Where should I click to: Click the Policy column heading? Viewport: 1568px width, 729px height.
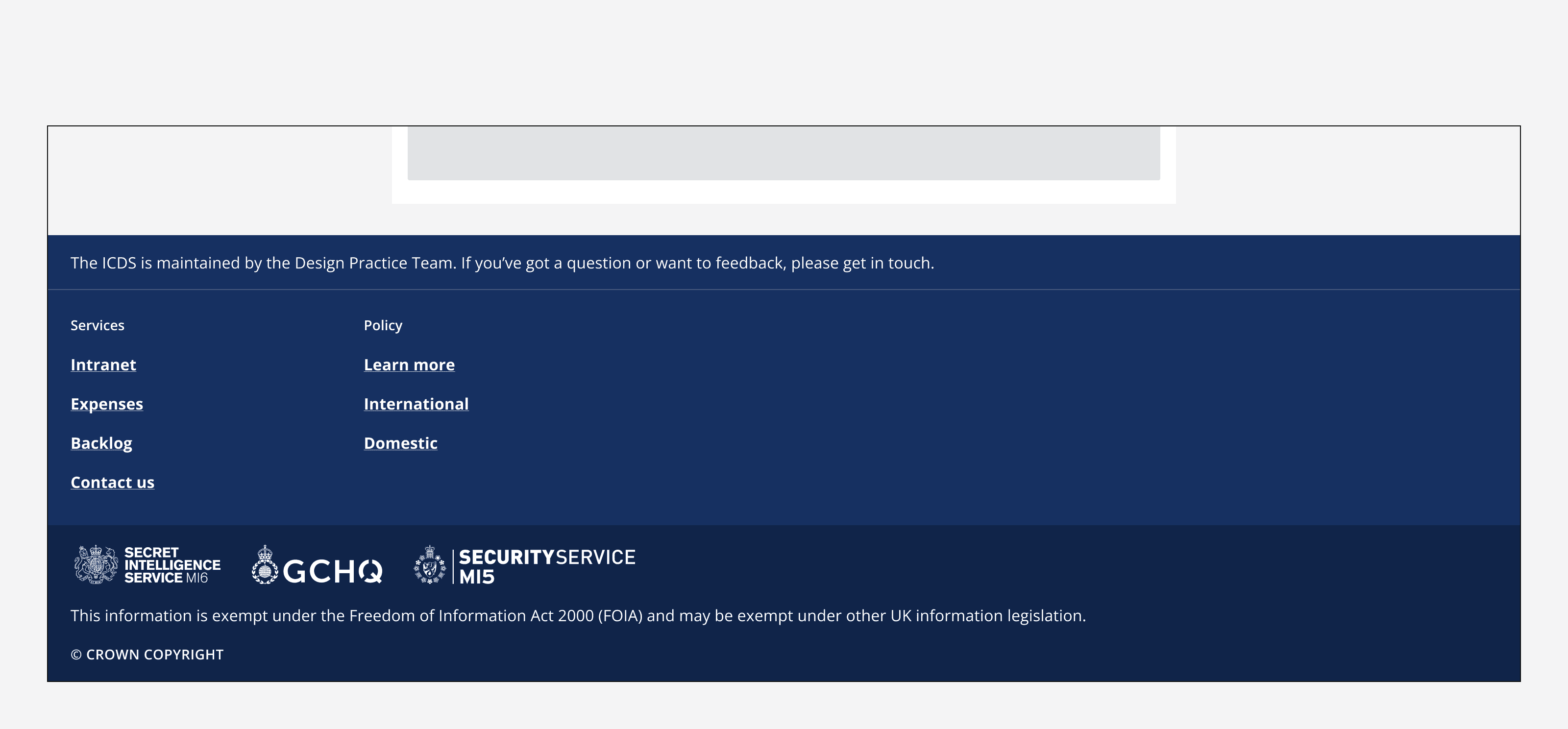pos(383,326)
